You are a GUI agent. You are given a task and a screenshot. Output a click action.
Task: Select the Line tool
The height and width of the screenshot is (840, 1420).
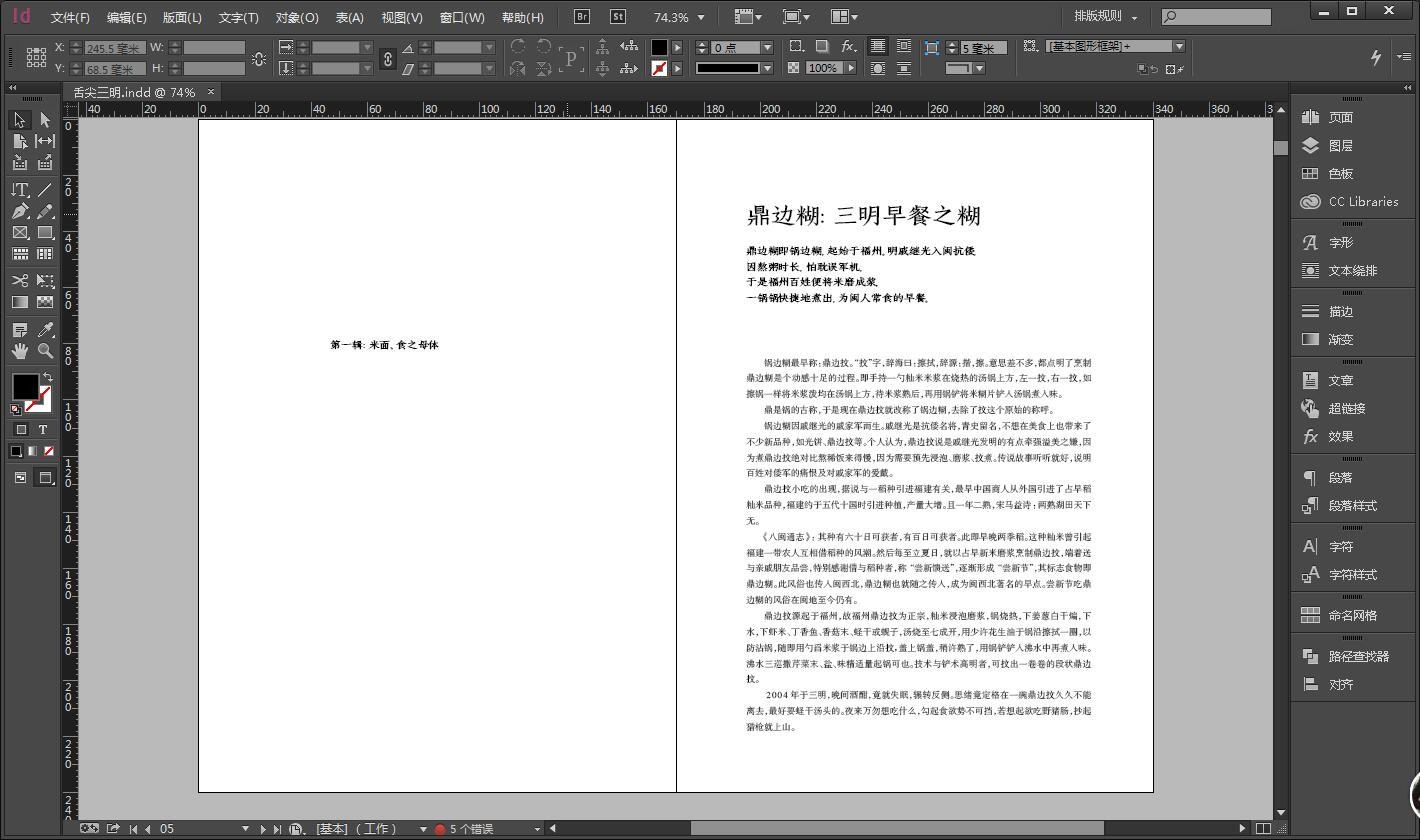[45, 189]
